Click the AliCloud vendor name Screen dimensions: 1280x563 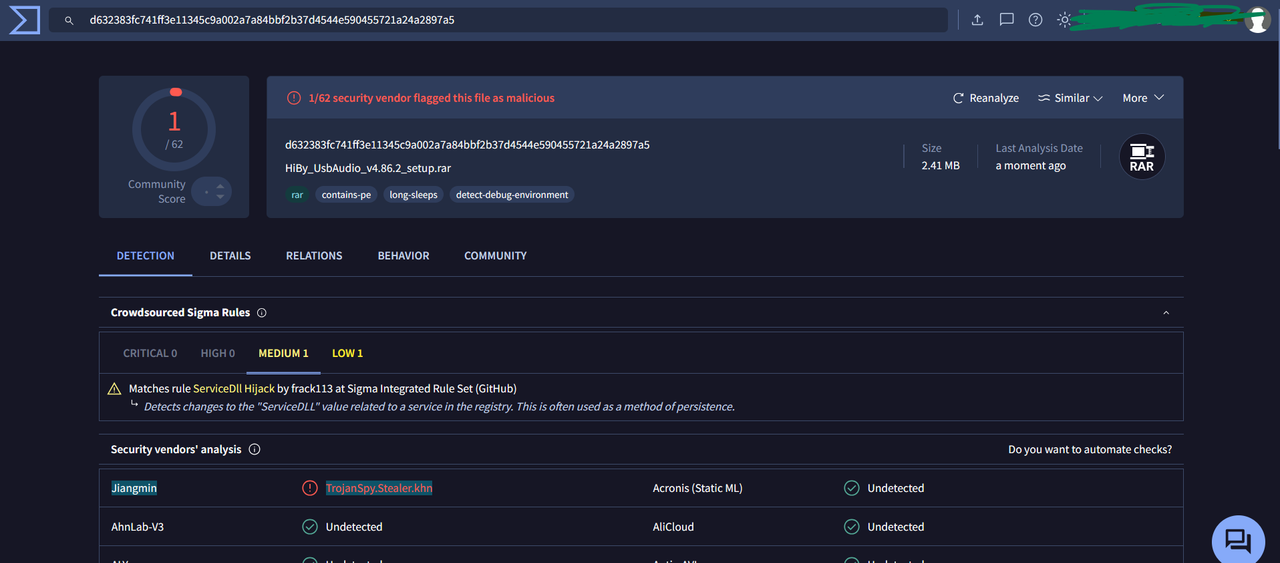tap(673, 527)
